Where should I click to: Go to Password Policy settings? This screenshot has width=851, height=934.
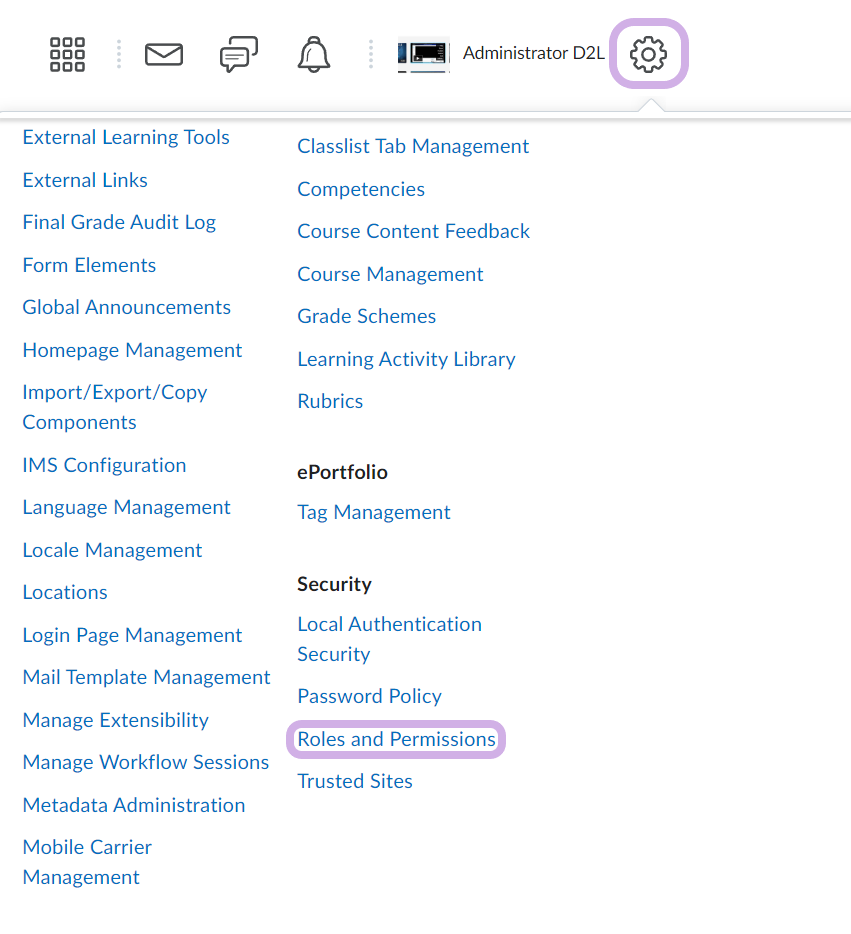369,696
